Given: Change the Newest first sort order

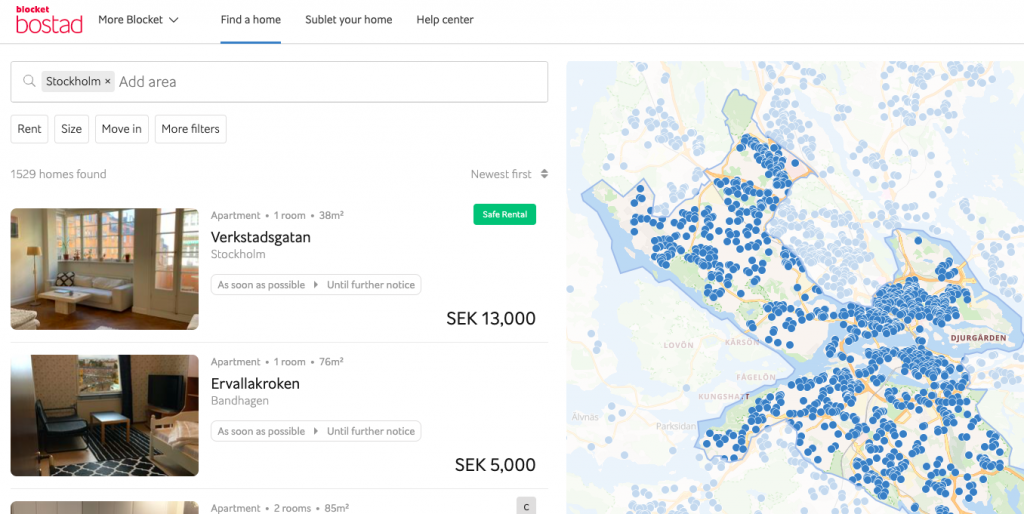Looking at the screenshot, I should [x=509, y=174].
